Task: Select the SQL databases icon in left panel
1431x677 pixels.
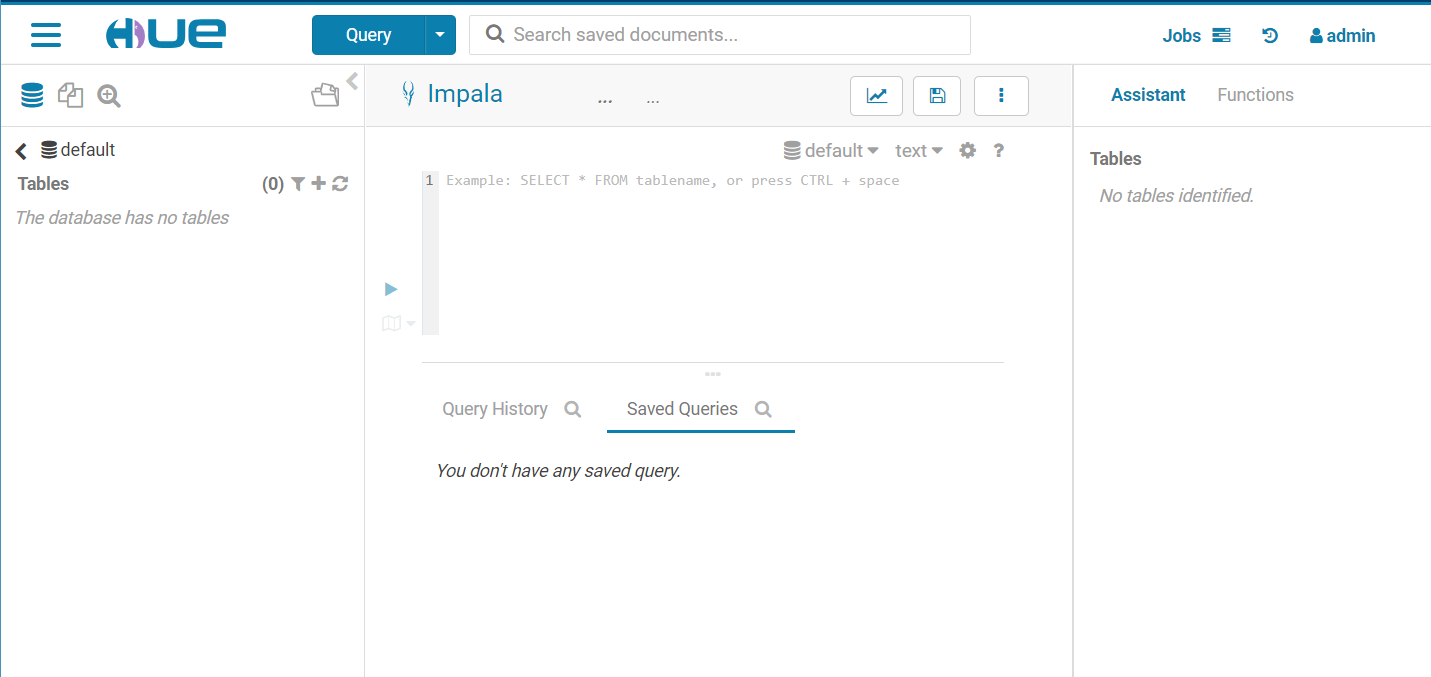Action: pyautogui.click(x=32, y=95)
